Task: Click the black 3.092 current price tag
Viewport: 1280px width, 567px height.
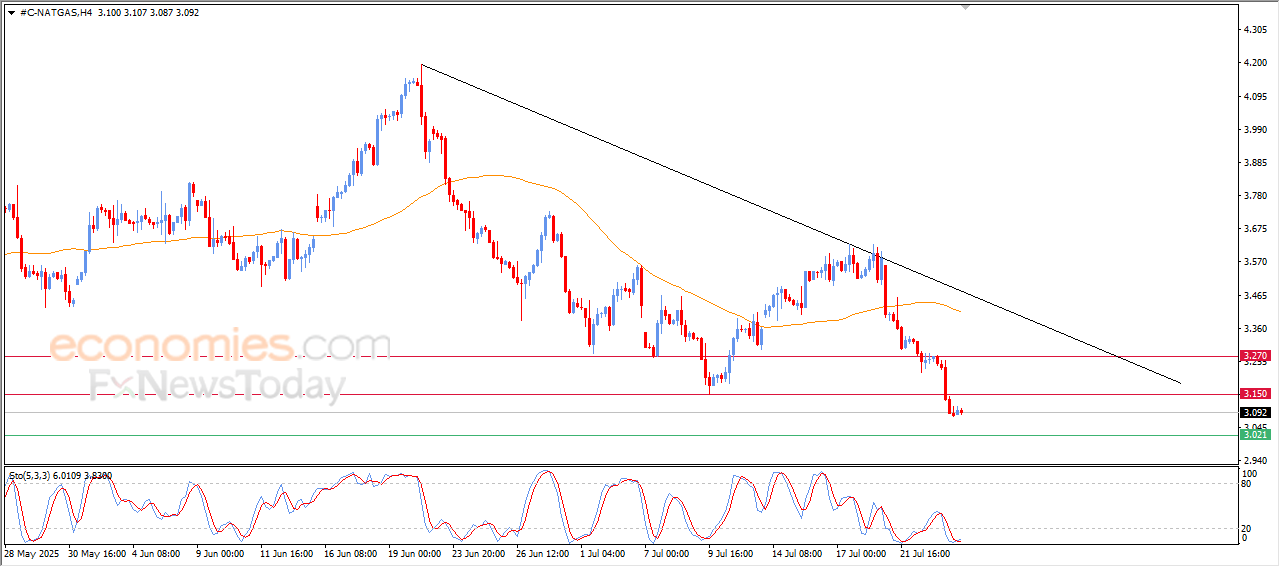Action: coord(1255,412)
